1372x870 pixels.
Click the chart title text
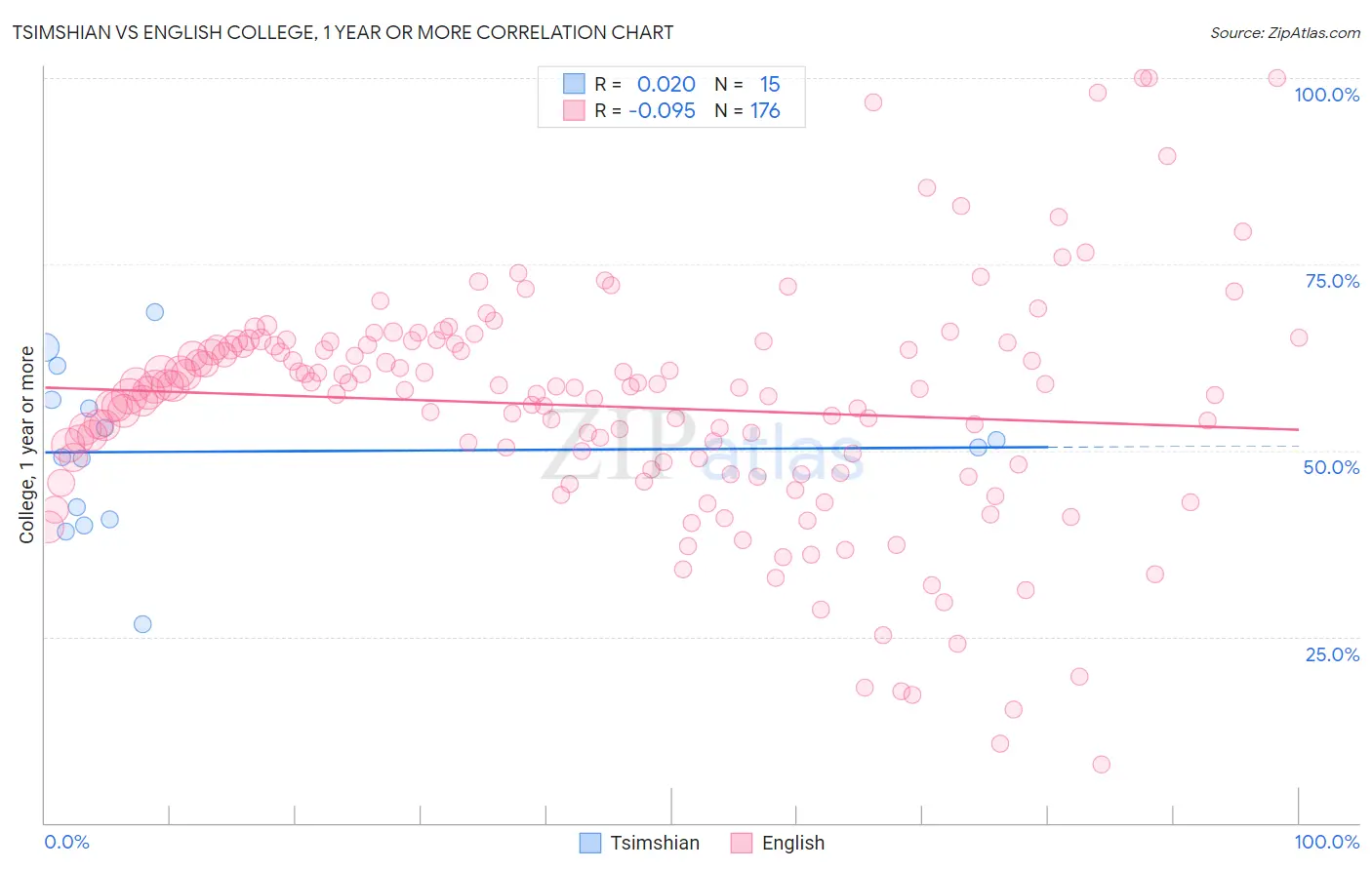[x=343, y=32]
